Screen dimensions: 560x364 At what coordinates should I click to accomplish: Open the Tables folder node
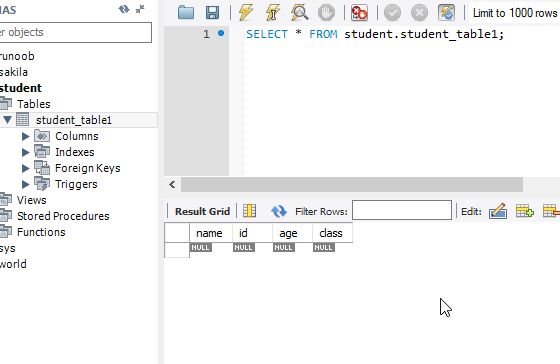tap(34, 104)
